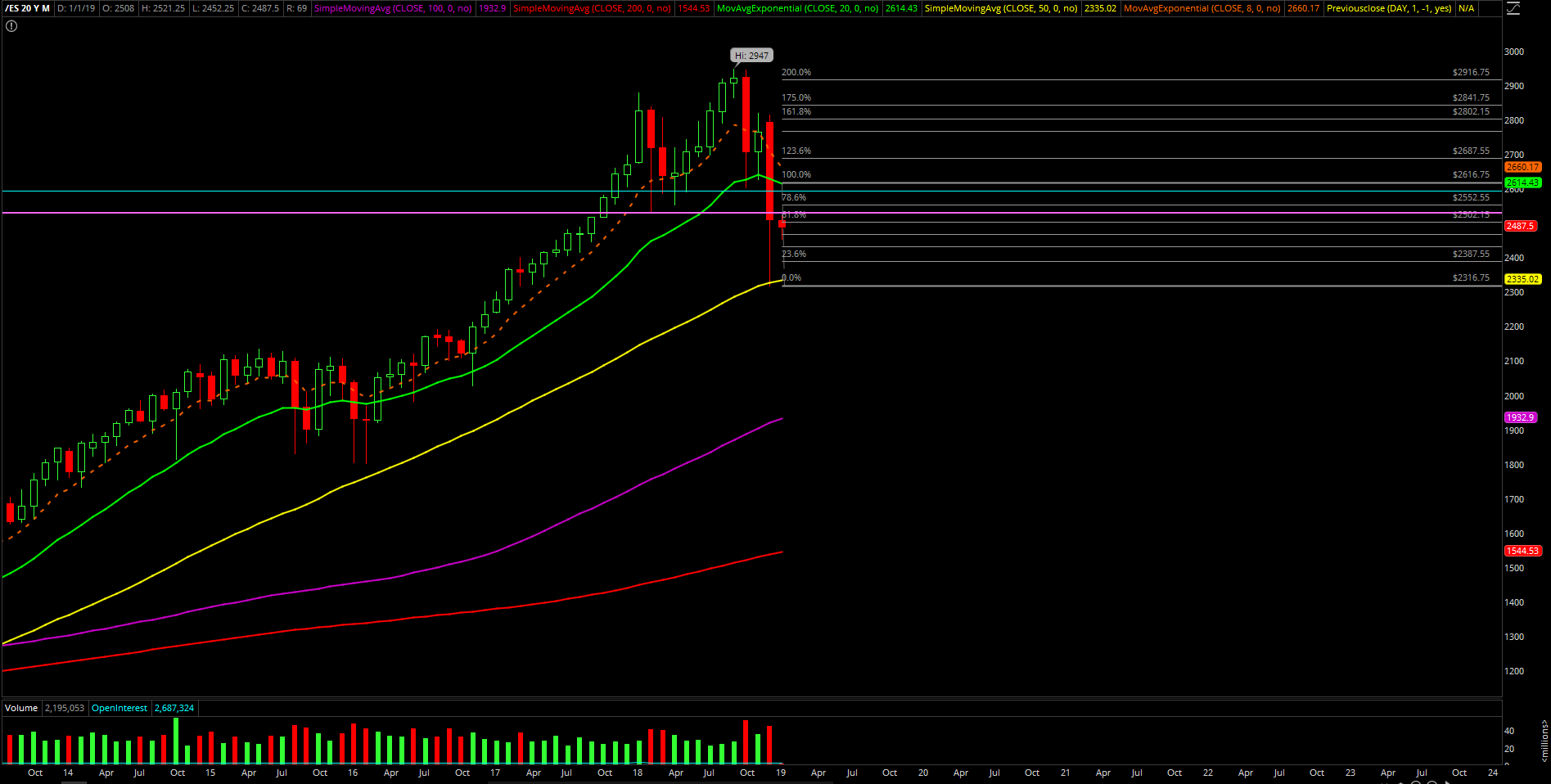Click the $2316.75 Fibonacci price value

coord(1471,277)
